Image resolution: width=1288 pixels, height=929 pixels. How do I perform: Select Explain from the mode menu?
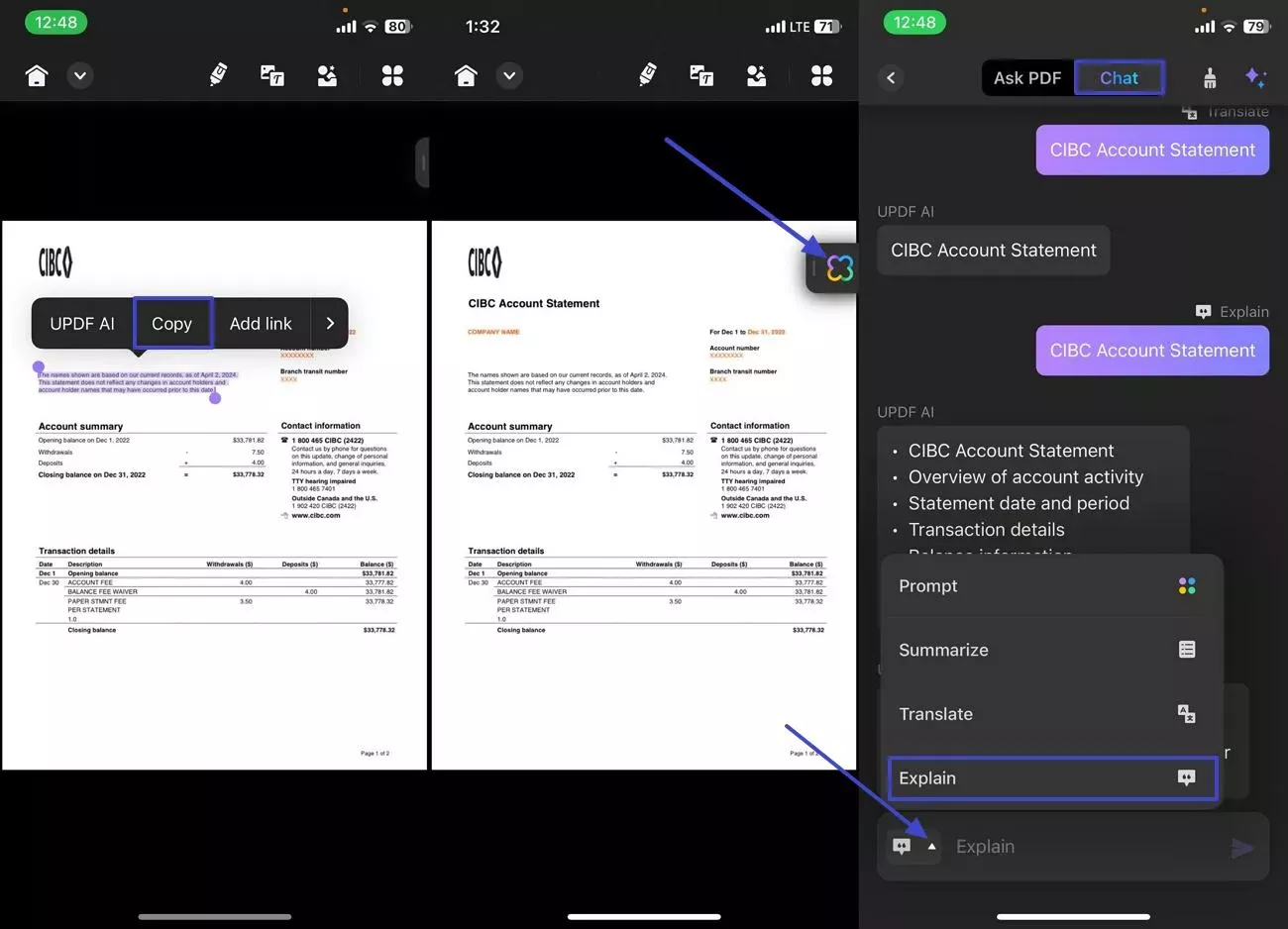pos(1051,778)
